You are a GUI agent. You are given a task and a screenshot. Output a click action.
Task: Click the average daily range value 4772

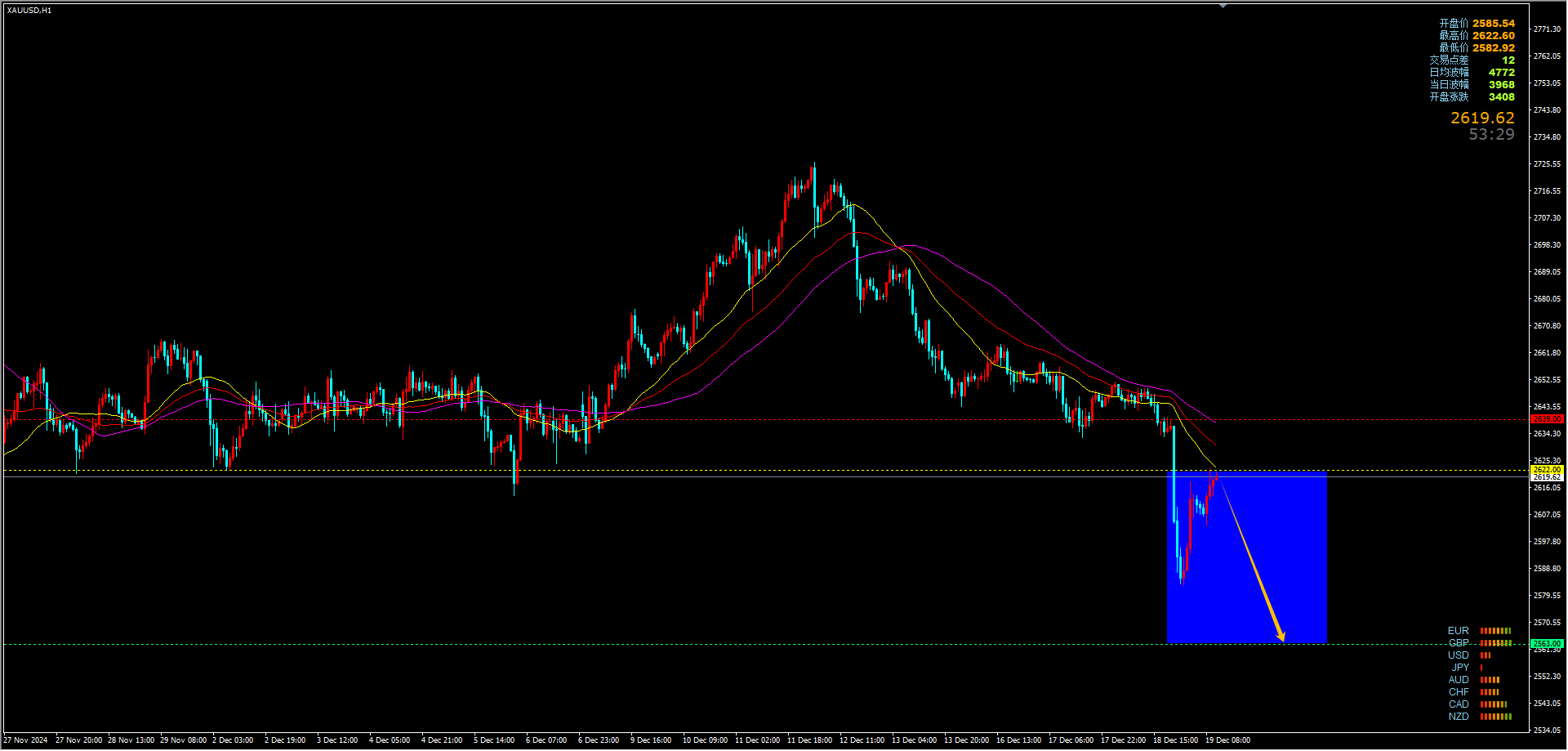pyautogui.click(x=1502, y=73)
